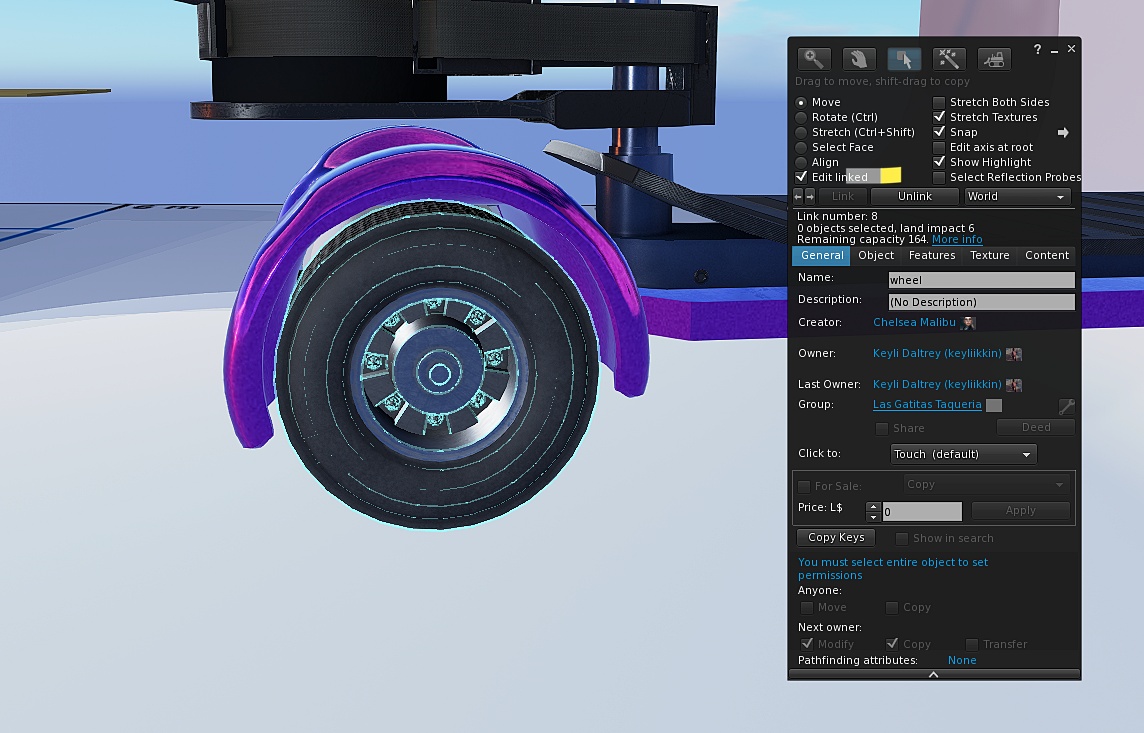
Task: Open the World coordinate system dropdown
Action: coord(1016,197)
